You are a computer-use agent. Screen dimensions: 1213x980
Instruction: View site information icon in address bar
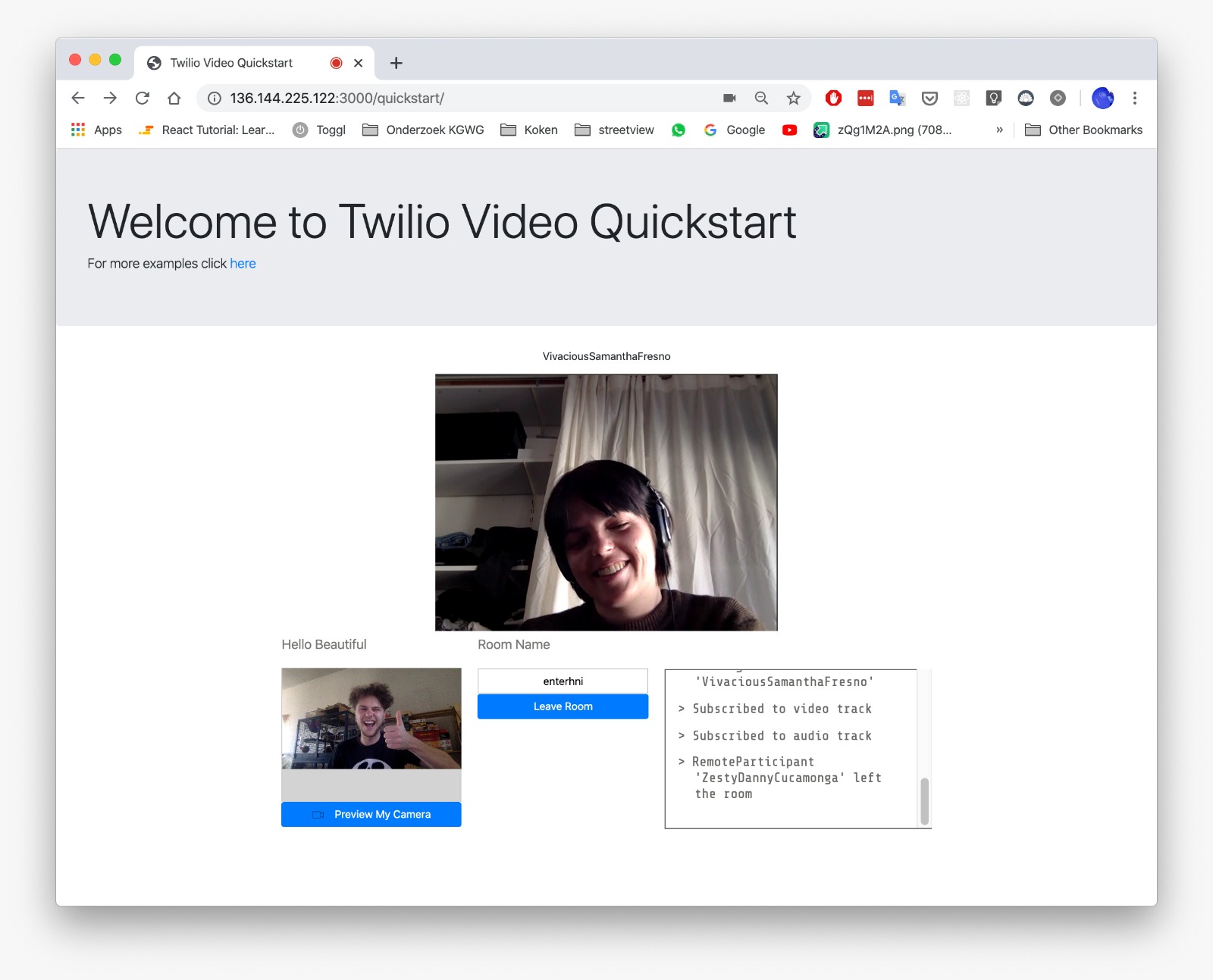215,98
